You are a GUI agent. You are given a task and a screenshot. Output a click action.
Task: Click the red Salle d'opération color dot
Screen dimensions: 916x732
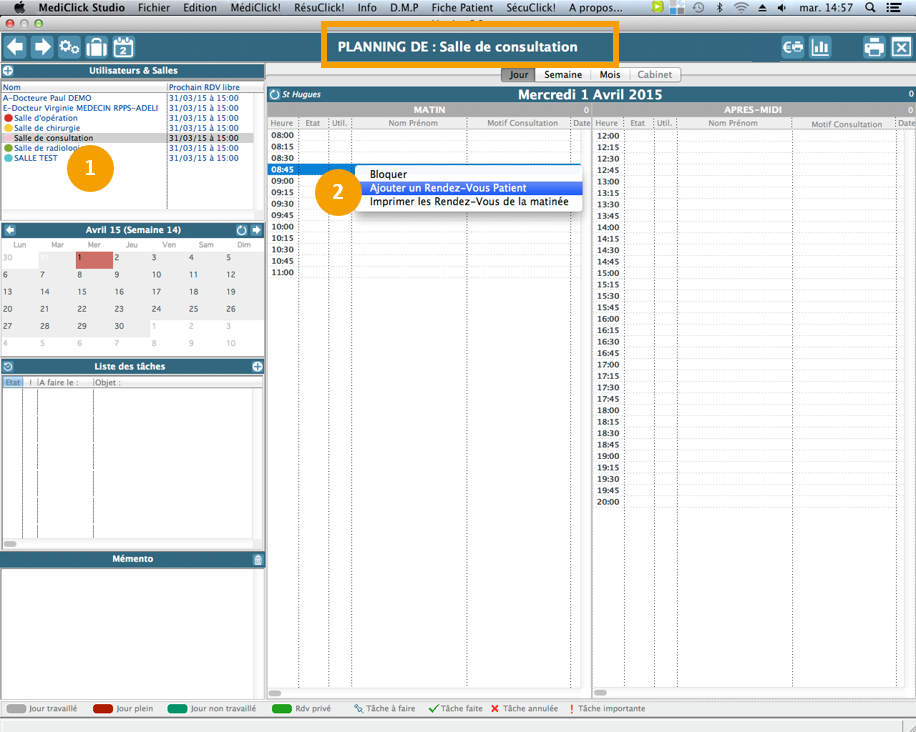point(8,118)
